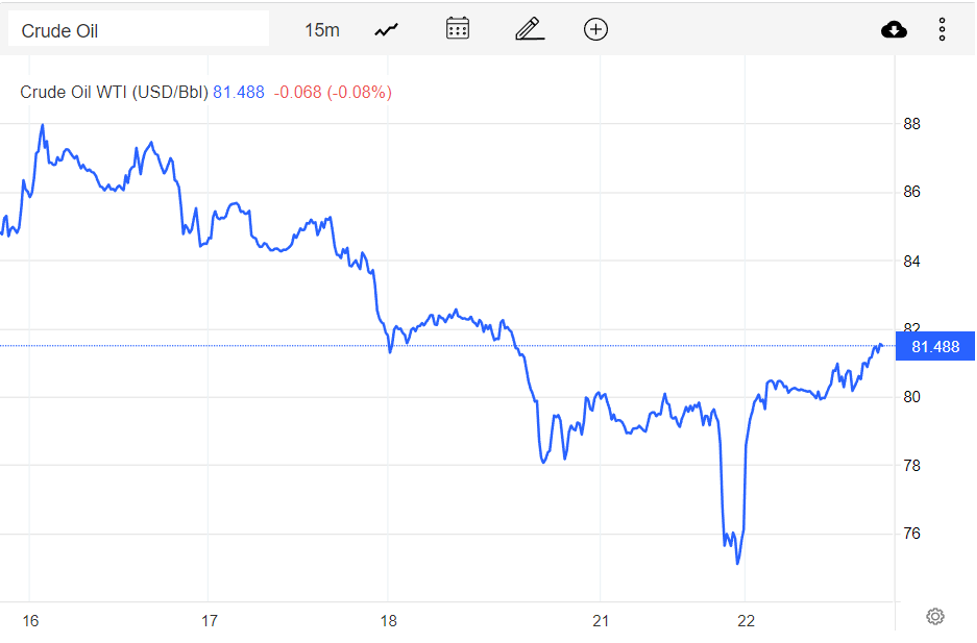
Task: Open the compare symbol plus icon
Action: point(595,29)
